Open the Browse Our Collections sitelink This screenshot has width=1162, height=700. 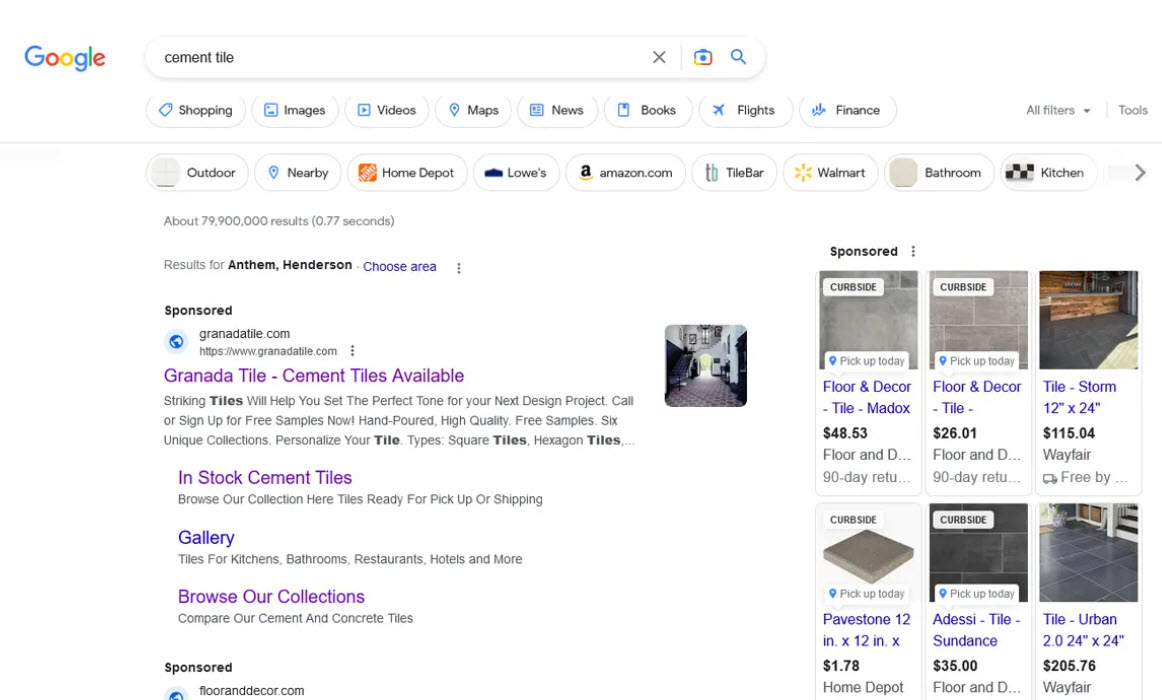[x=271, y=596]
